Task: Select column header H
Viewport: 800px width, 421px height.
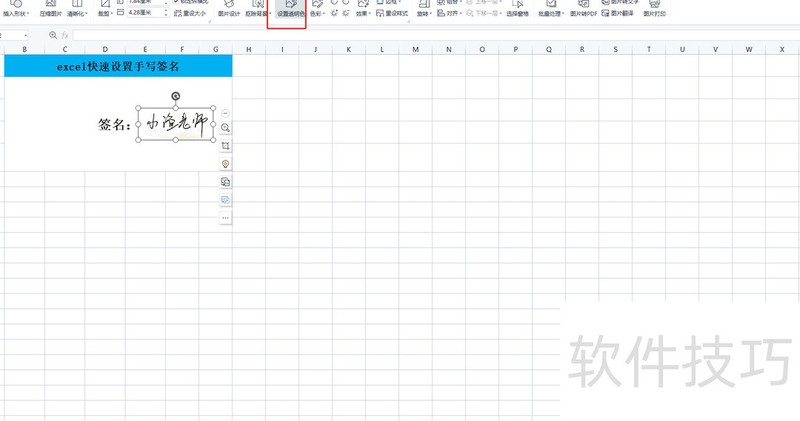Action: pyautogui.click(x=249, y=49)
